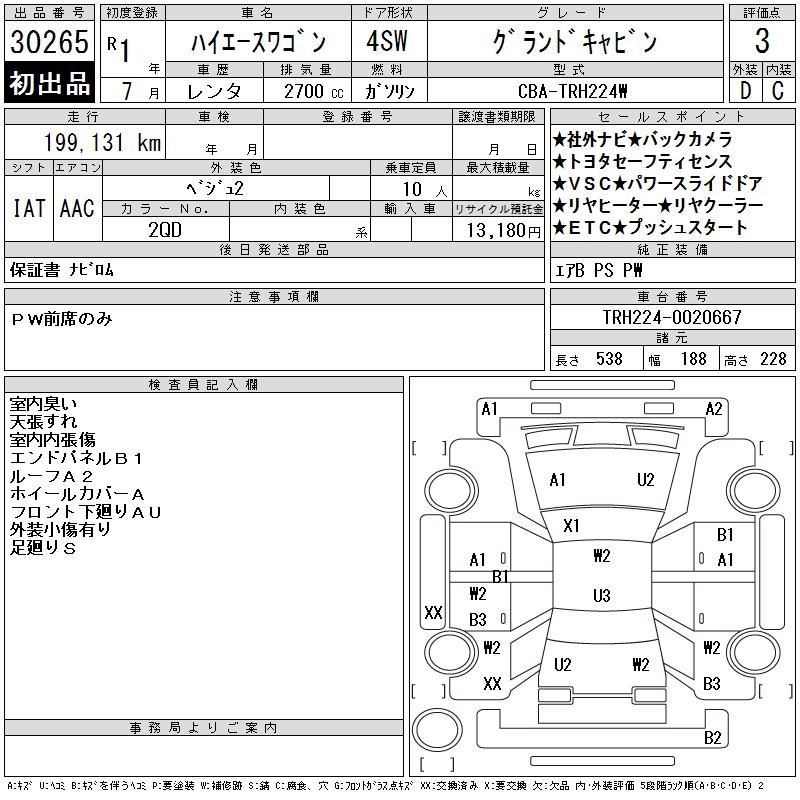Select chassis number TRH224-0020667
This screenshot has height=800, width=800.
point(672,317)
